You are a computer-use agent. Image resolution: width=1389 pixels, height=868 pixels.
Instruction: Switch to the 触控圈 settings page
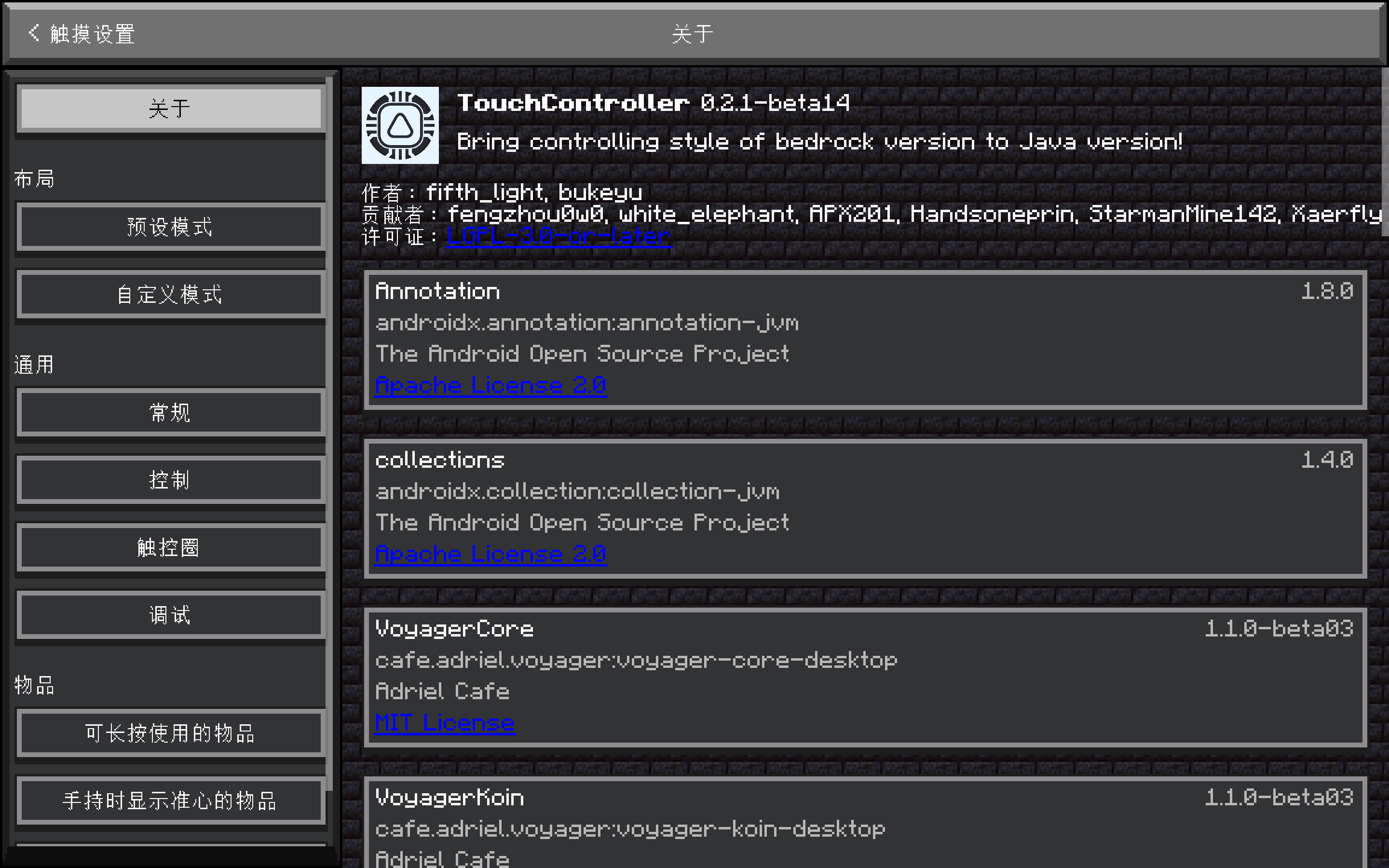tap(170, 547)
